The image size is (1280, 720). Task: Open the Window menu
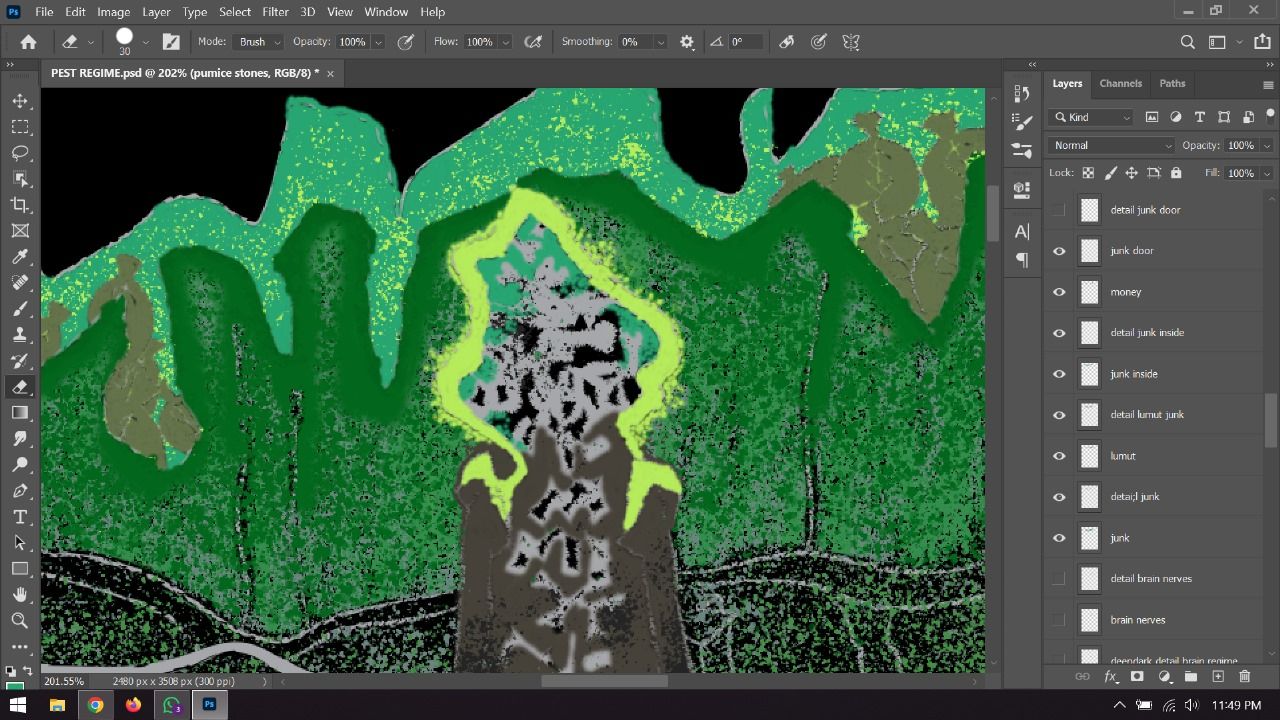386,12
